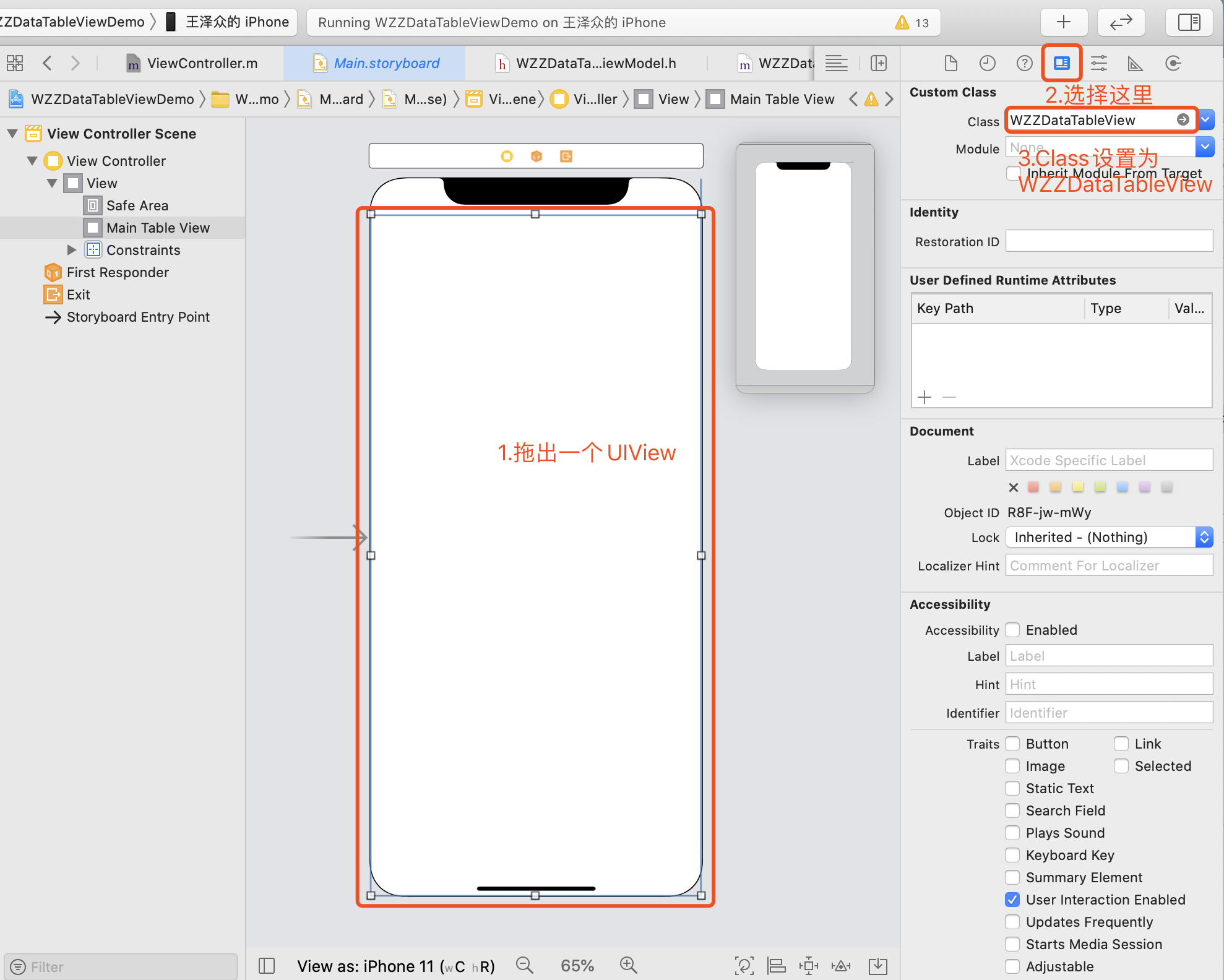Pick the red document label color

(x=1033, y=488)
